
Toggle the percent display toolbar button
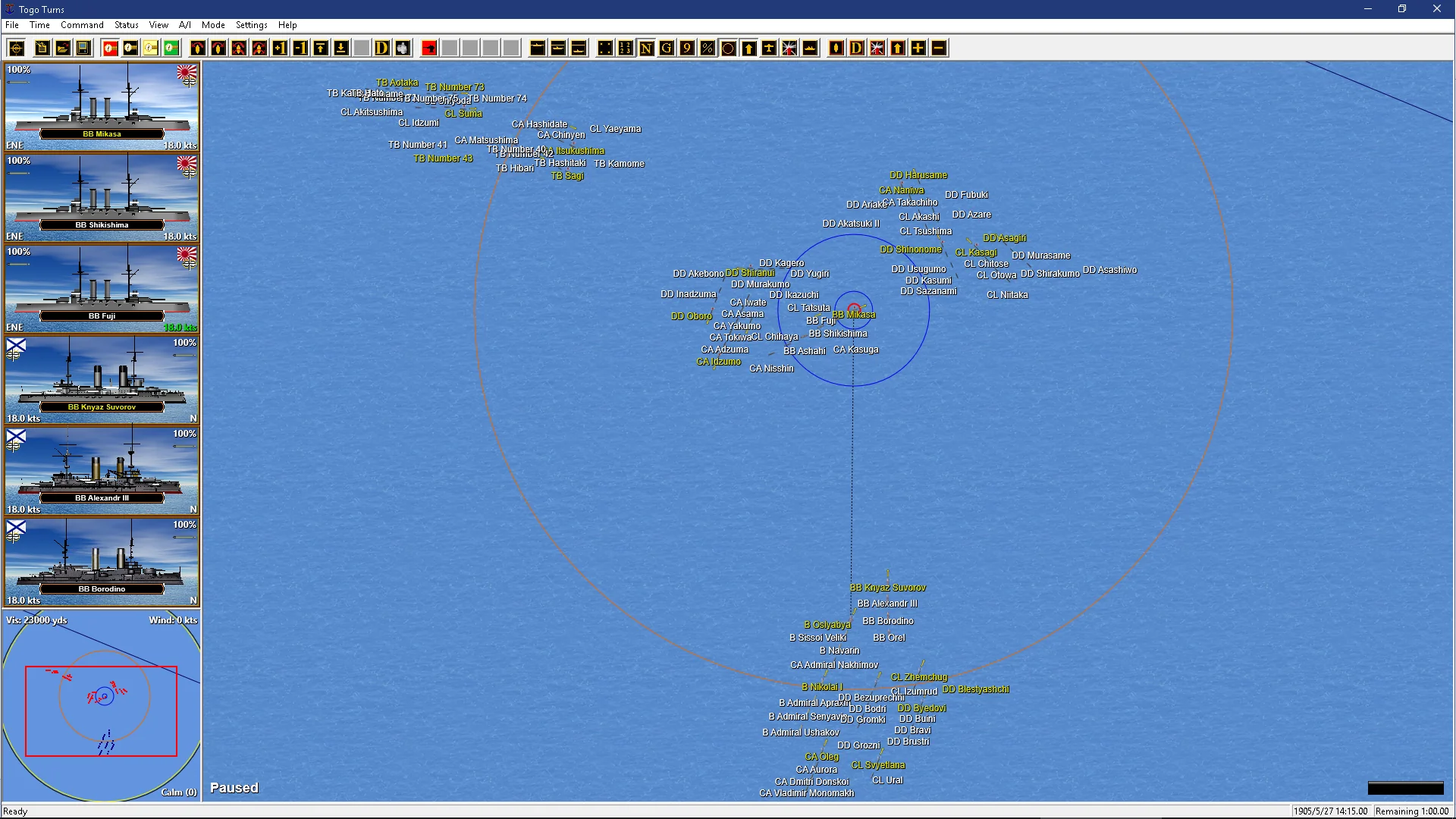(x=708, y=49)
